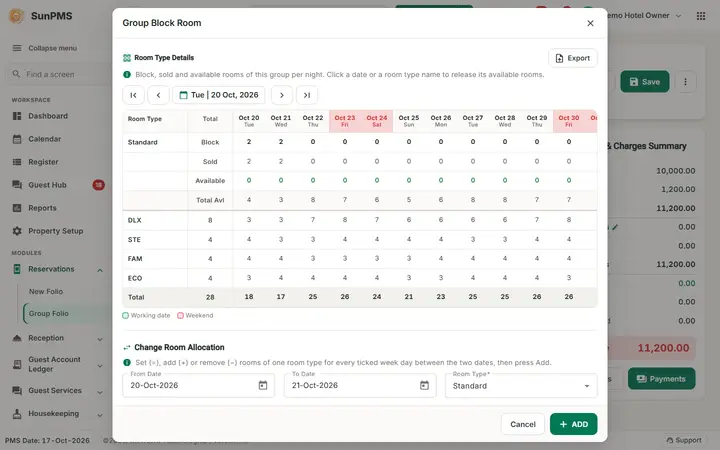Screen dimensions: 720x450
Task: Click the Save button behind dialog
Action: [645, 82]
